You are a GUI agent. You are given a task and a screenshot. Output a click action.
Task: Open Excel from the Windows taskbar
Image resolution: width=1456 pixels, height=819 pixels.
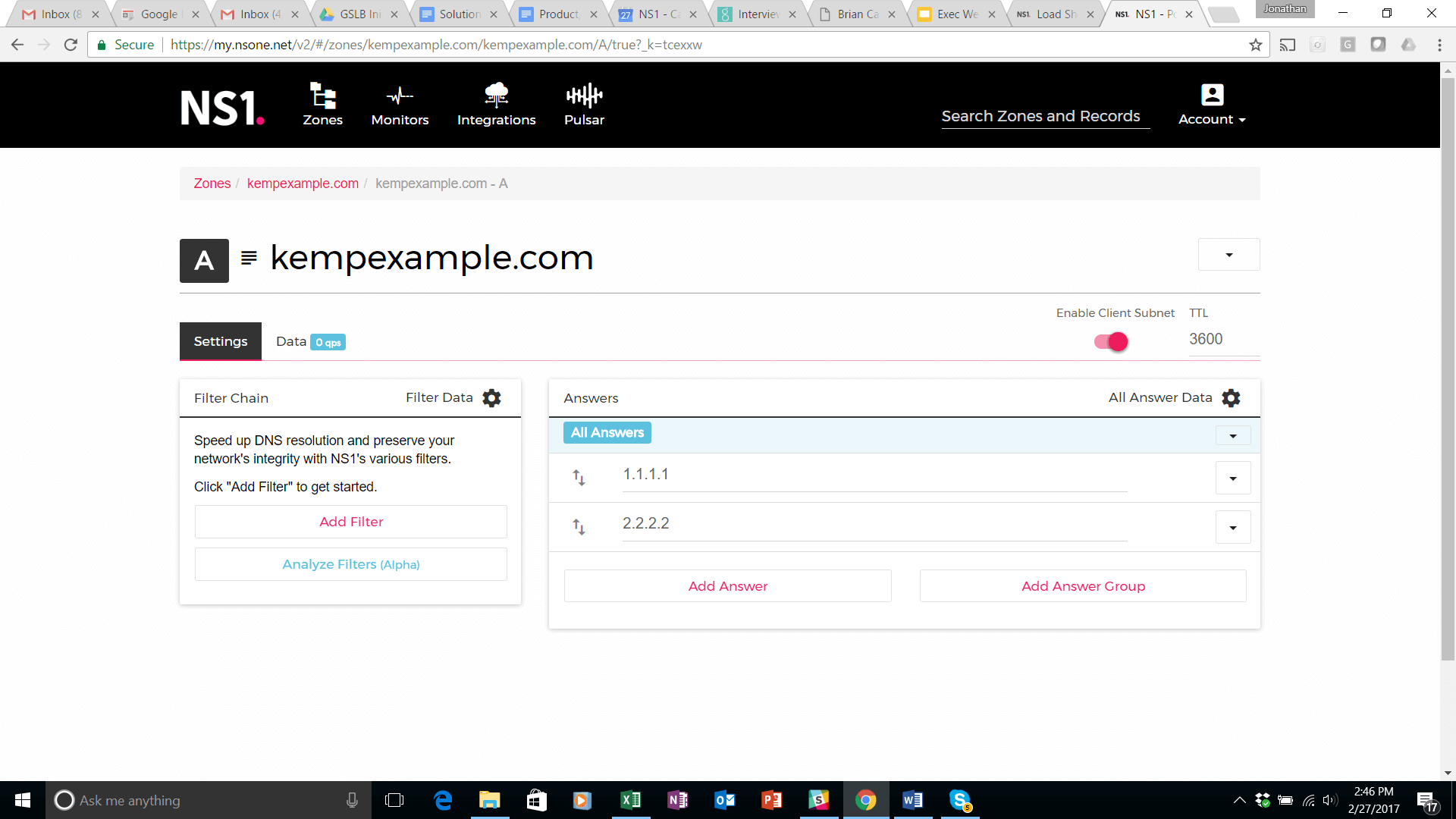pos(630,800)
